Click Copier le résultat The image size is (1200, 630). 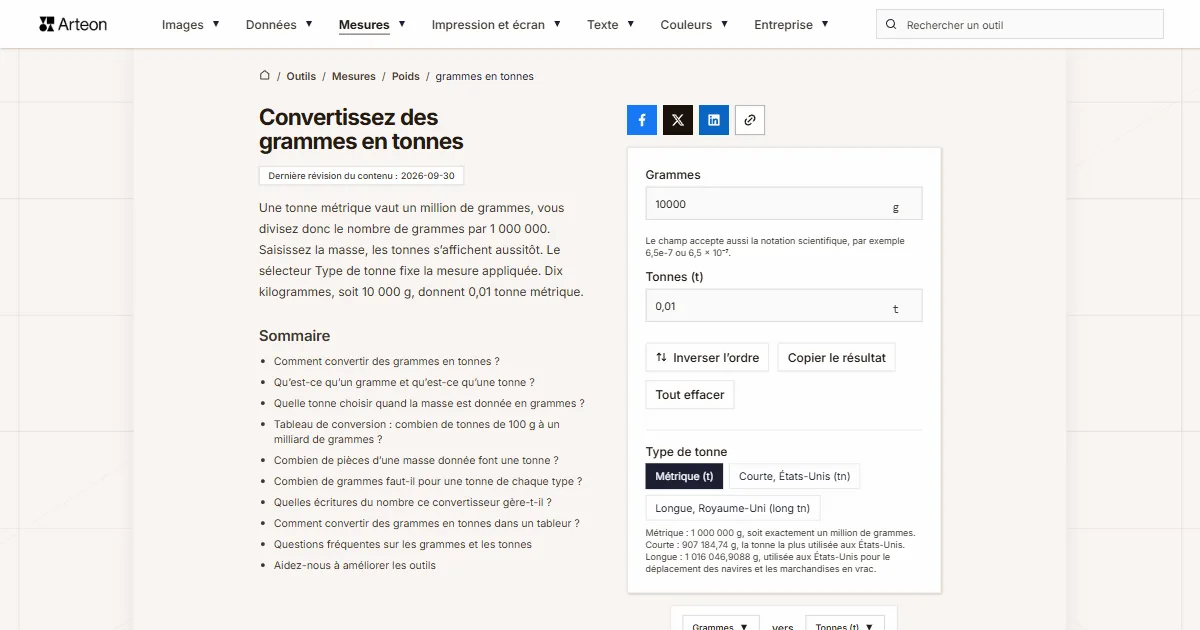point(836,358)
